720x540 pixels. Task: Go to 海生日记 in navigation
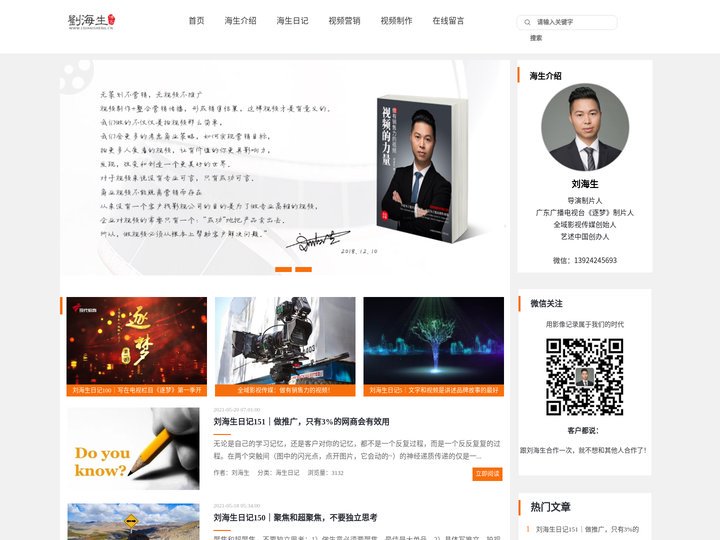click(292, 21)
